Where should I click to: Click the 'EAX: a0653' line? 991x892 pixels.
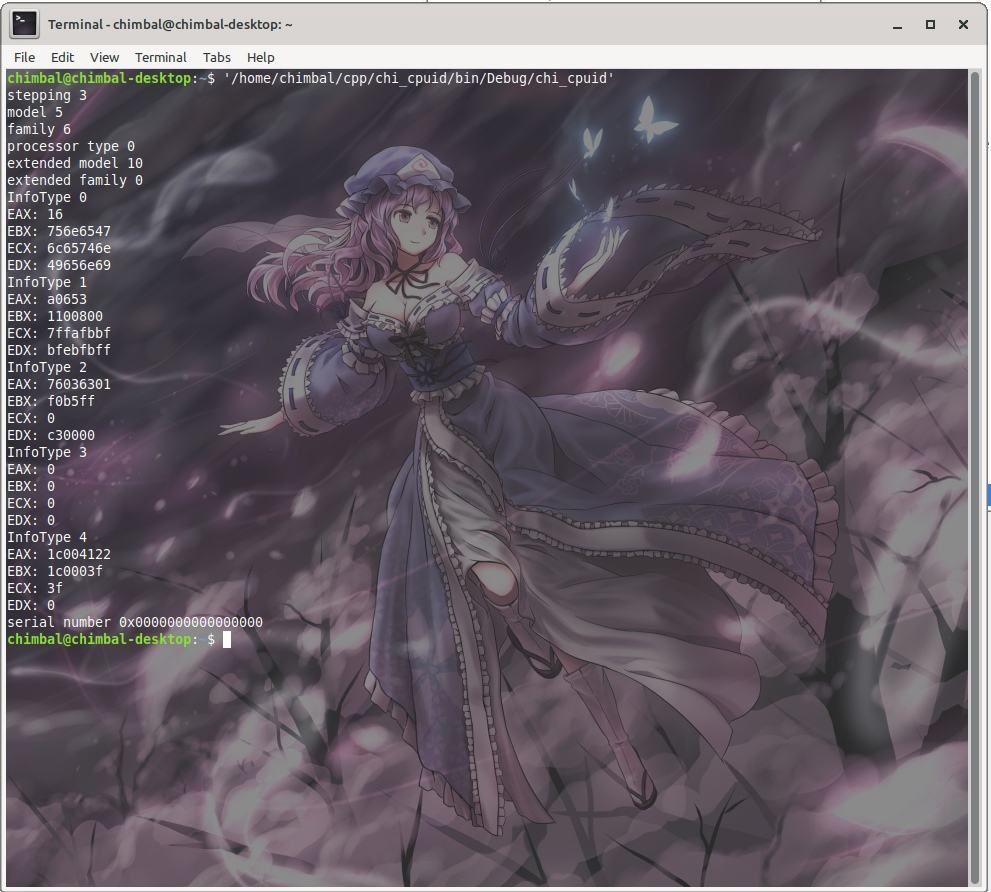47,300
